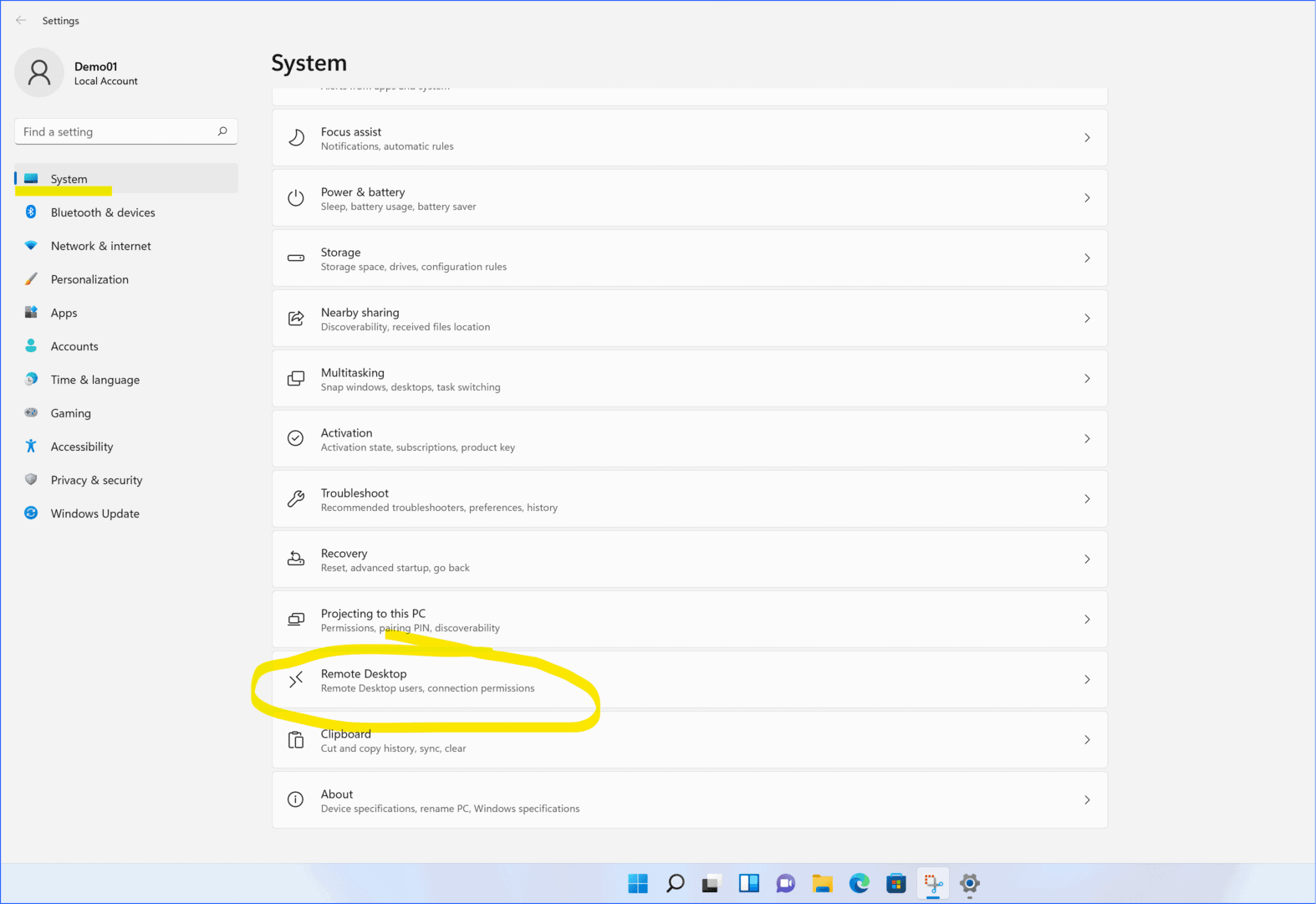Click the Demo01 Local Account name
The width and height of the screenshot is (1316, 904).
click(105, 74)
